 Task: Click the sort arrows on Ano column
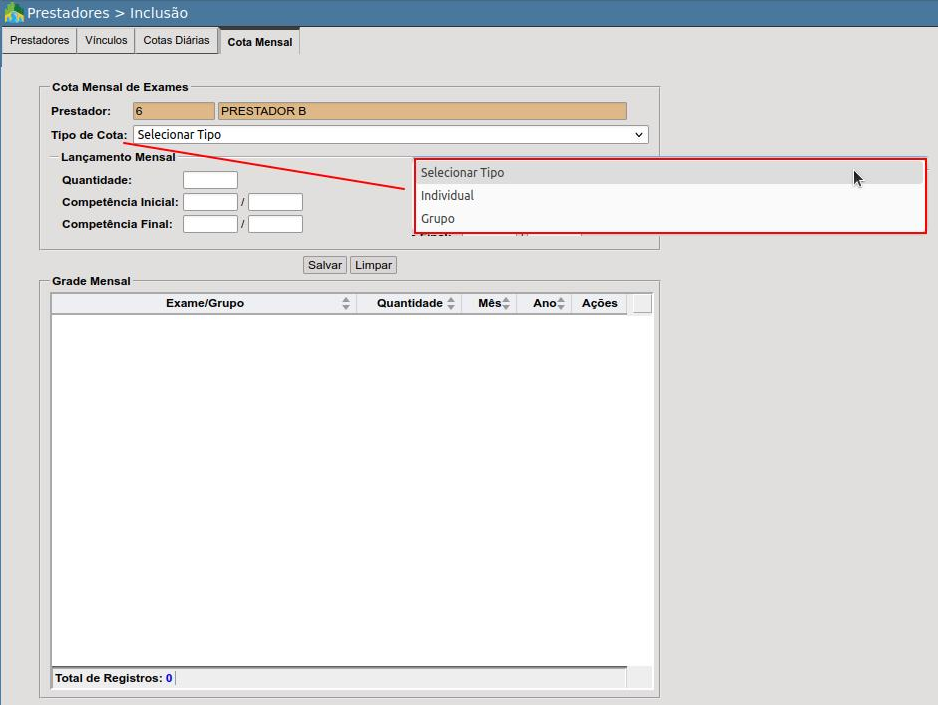[562, 304]
